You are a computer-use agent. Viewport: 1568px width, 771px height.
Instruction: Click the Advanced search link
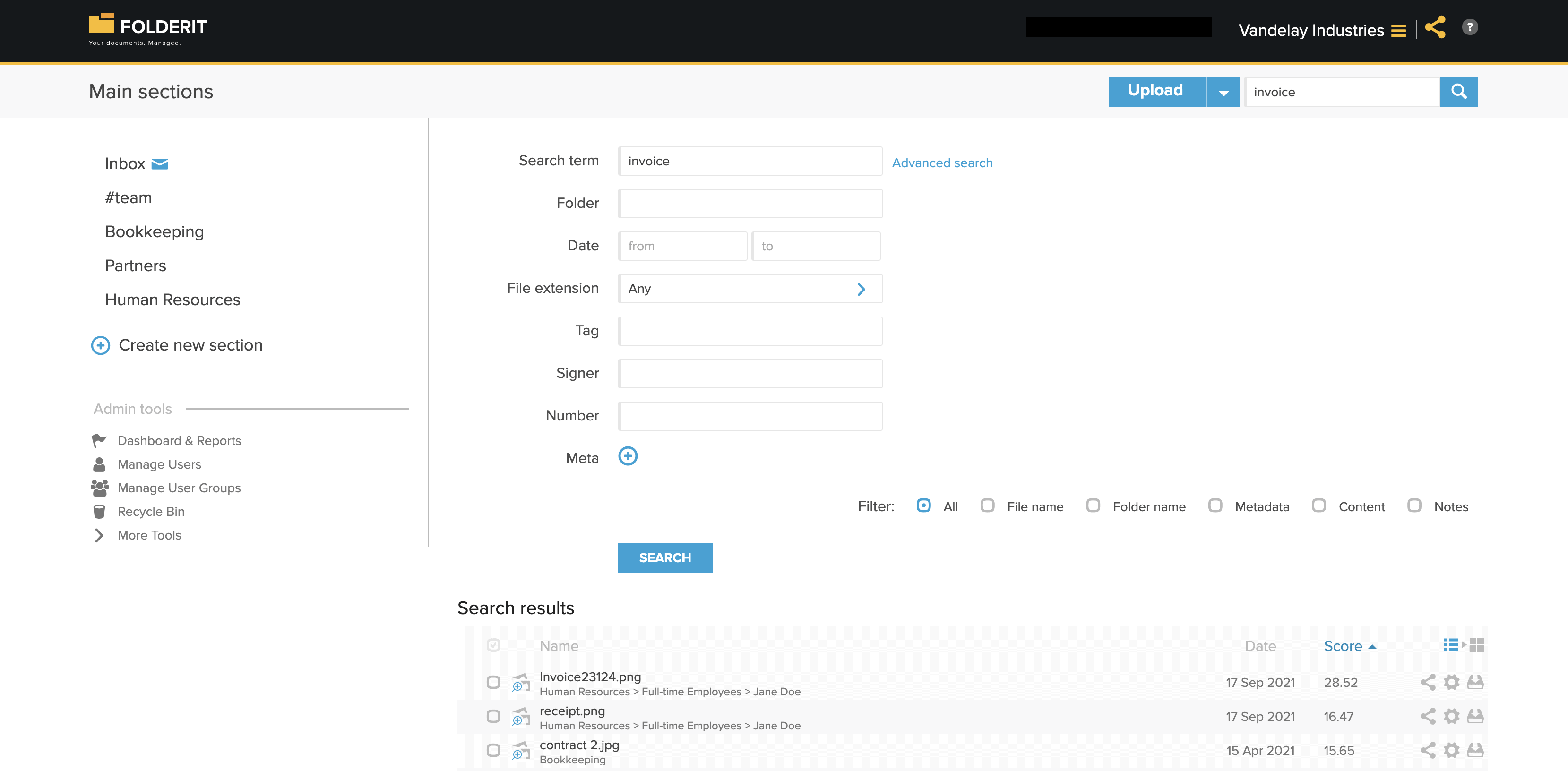(x=942, y=162)
